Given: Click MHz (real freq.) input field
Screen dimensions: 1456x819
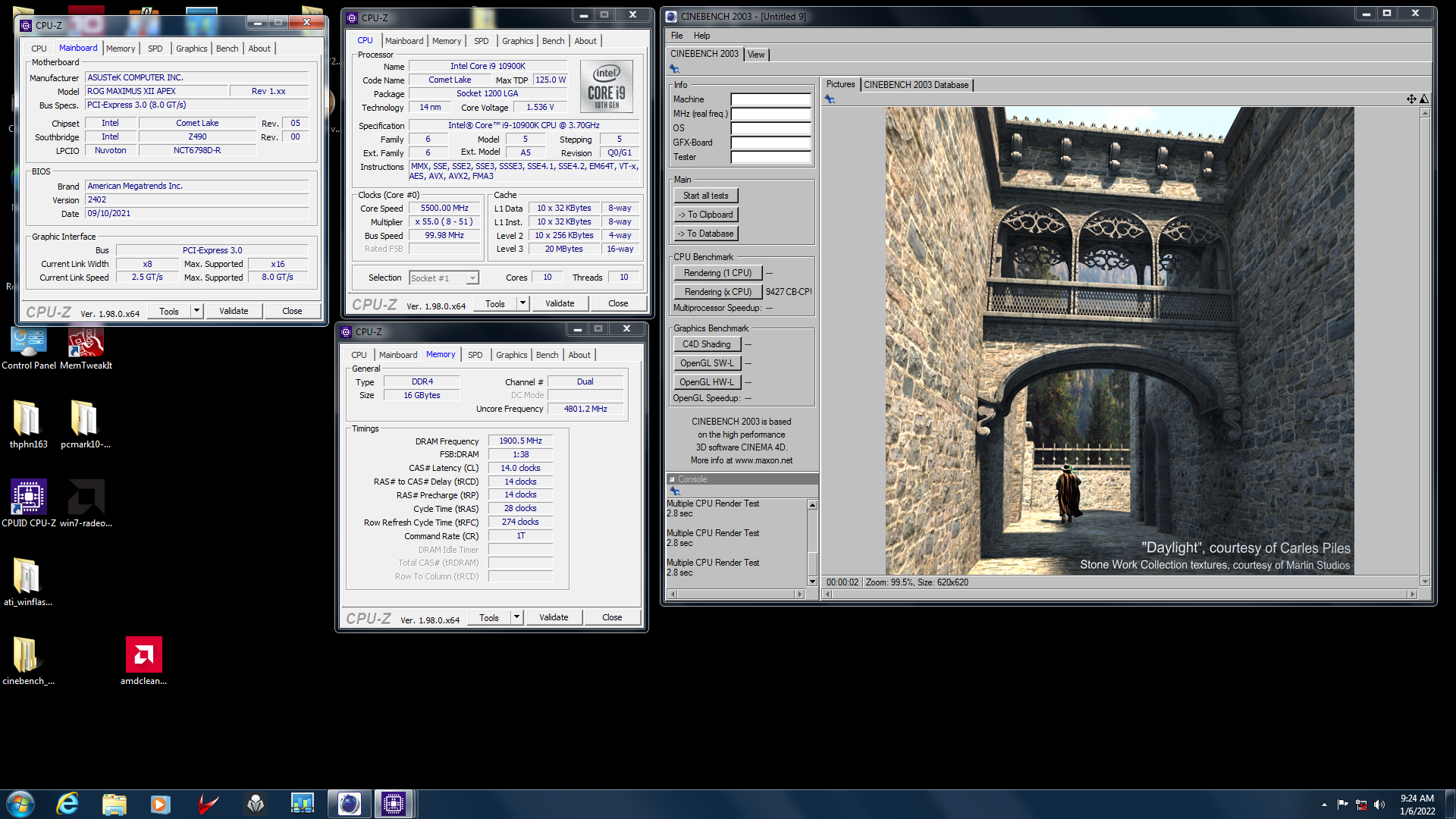Looking at the screenshot, I should pyautogui.click(x=770, y=114).
